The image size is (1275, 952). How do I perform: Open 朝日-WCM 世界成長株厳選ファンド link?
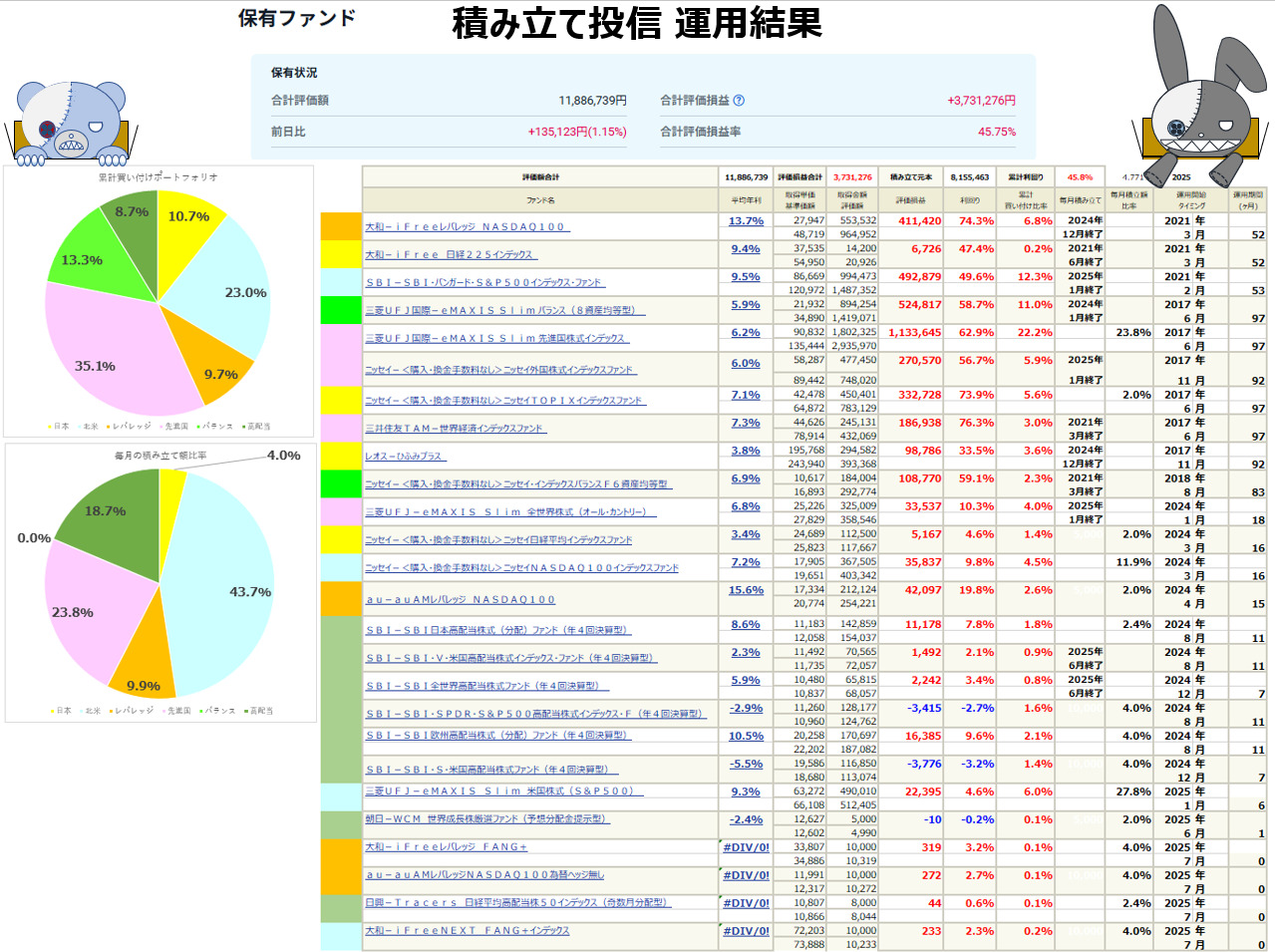(x=487, y=819)
